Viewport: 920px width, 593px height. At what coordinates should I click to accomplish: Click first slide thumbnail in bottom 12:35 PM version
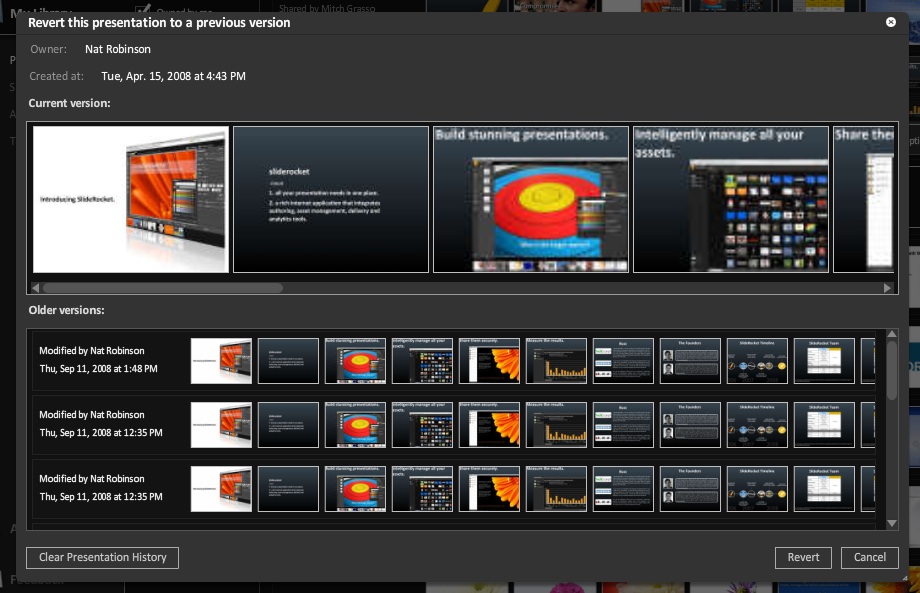221,489
